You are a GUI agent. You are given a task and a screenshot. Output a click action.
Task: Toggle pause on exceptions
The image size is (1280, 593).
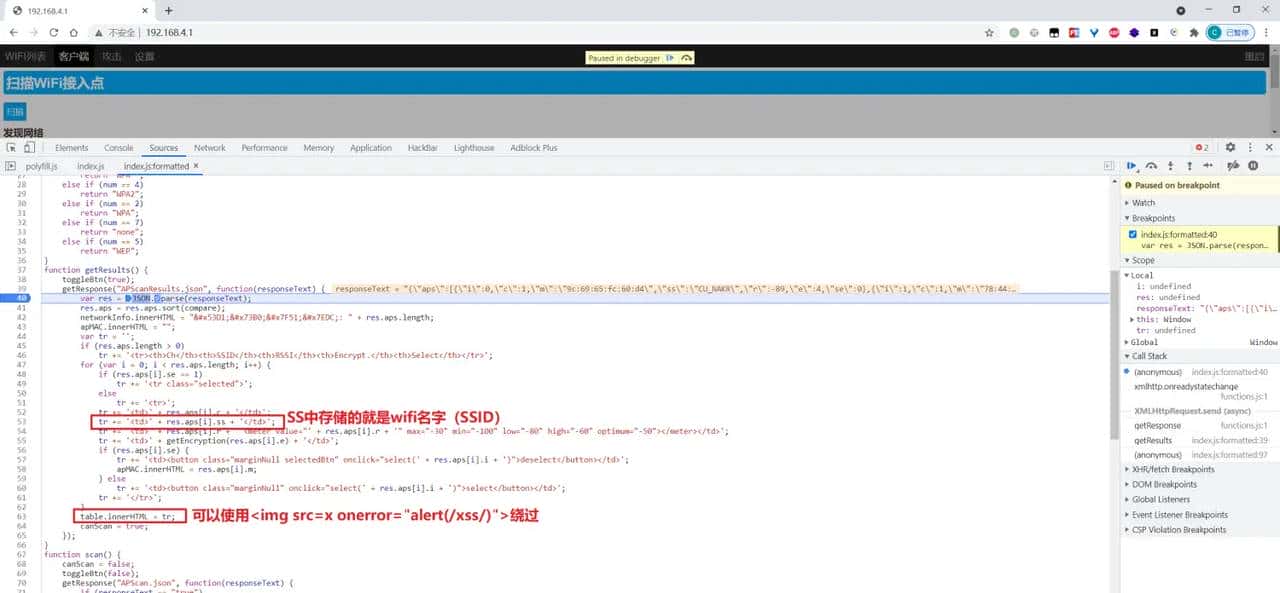tap(1254, 166)
